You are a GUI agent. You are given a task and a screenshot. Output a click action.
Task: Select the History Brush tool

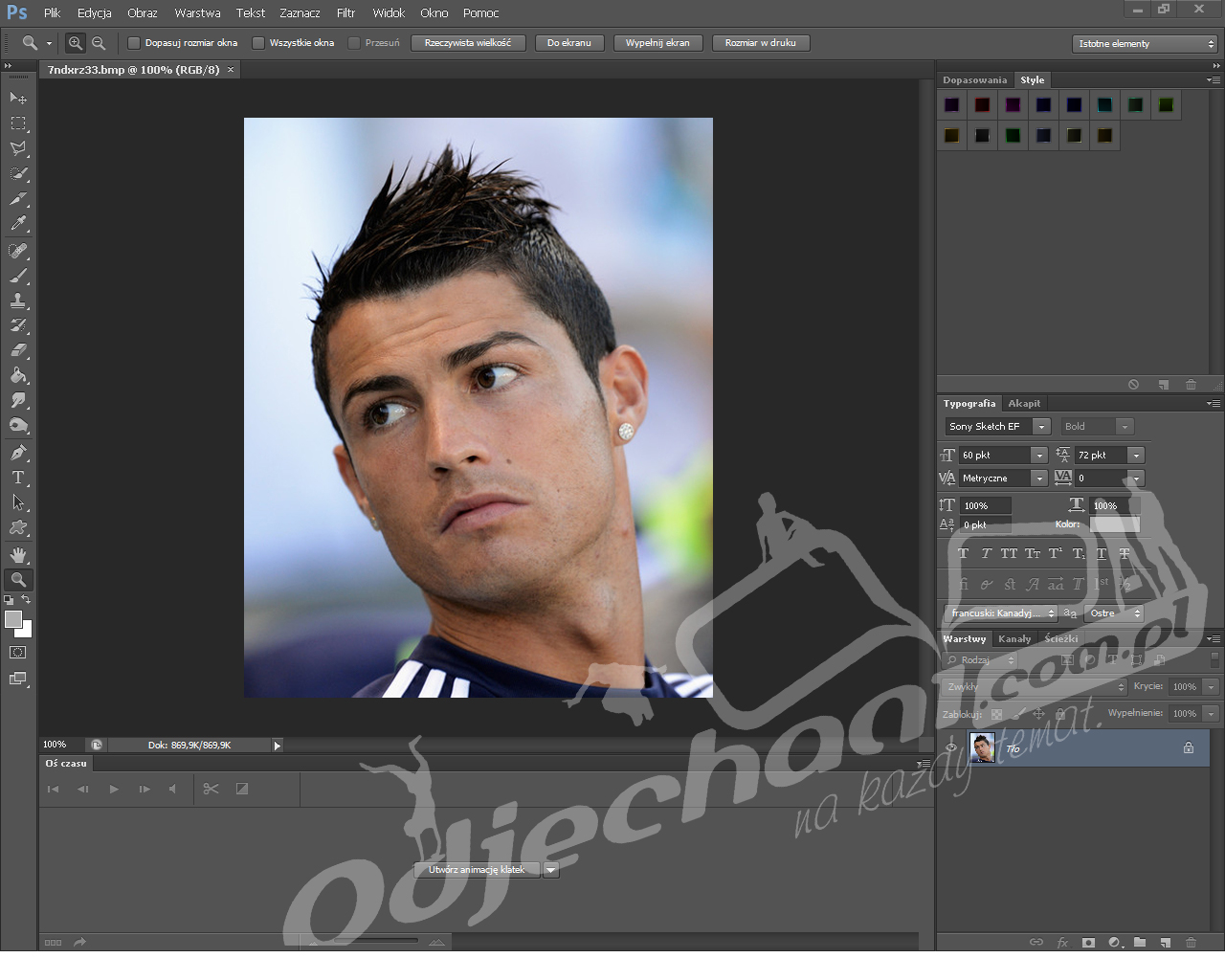tap(18, 325)
